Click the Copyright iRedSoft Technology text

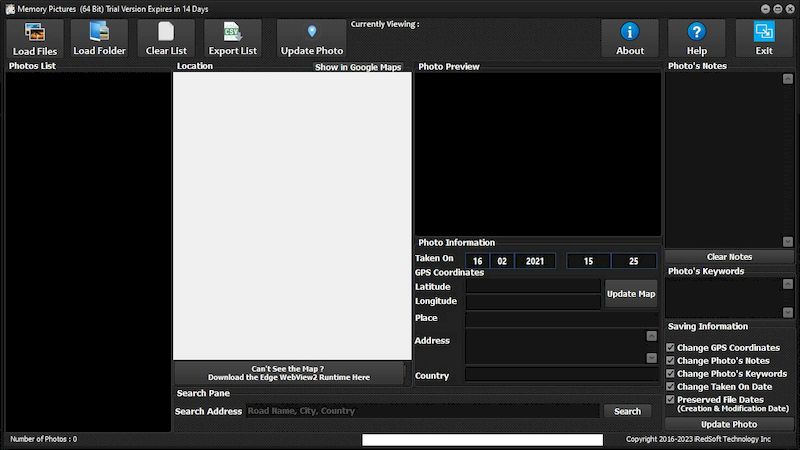698,439
